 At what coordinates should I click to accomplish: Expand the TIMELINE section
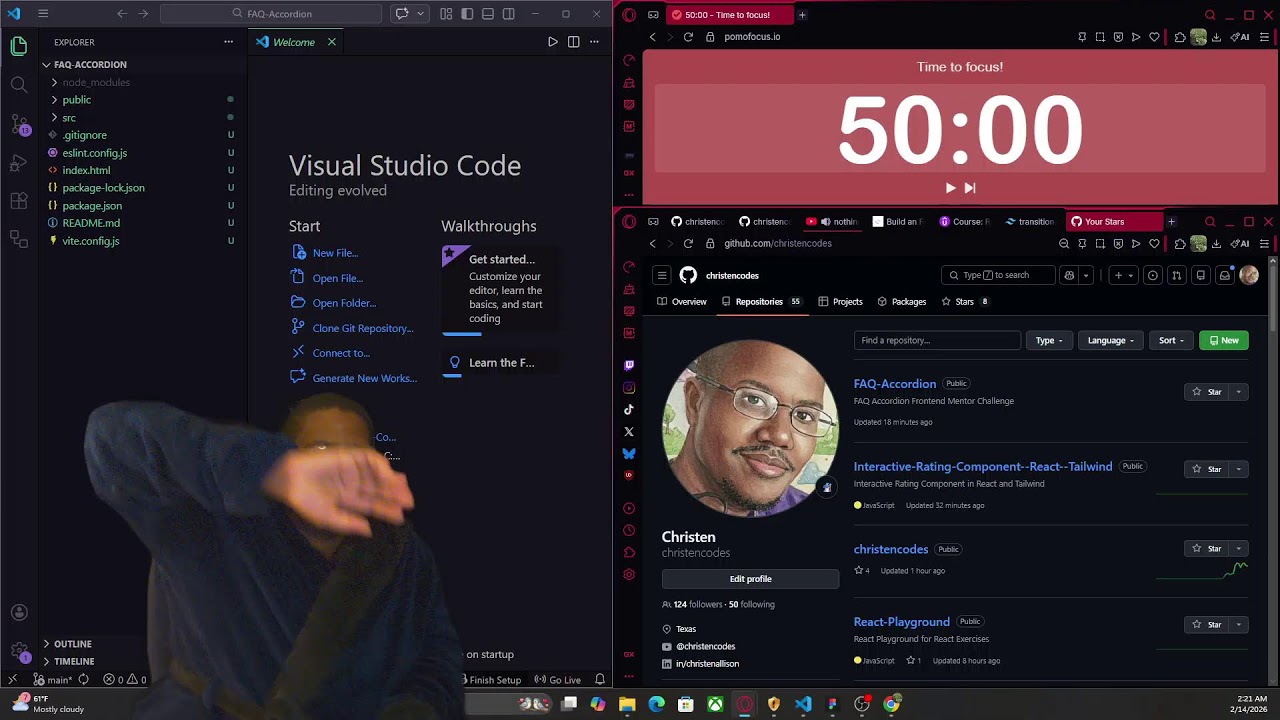pos(74,662)
